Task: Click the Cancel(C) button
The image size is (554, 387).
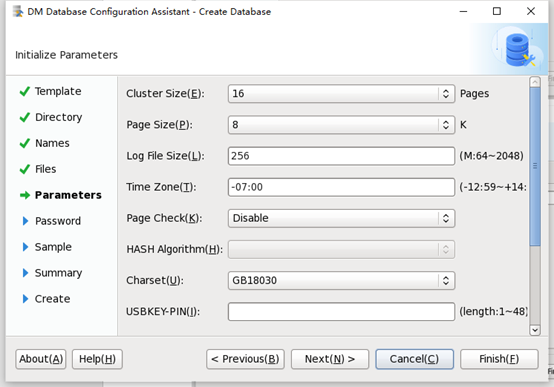Action: coord(414,359)
